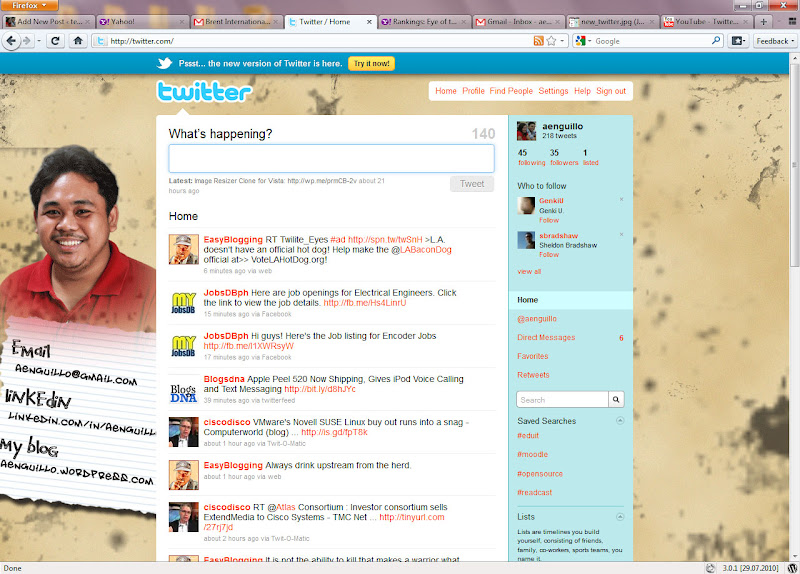Open the #moodle saved search
Screen dimensions: 800x574
coord(532,455)
